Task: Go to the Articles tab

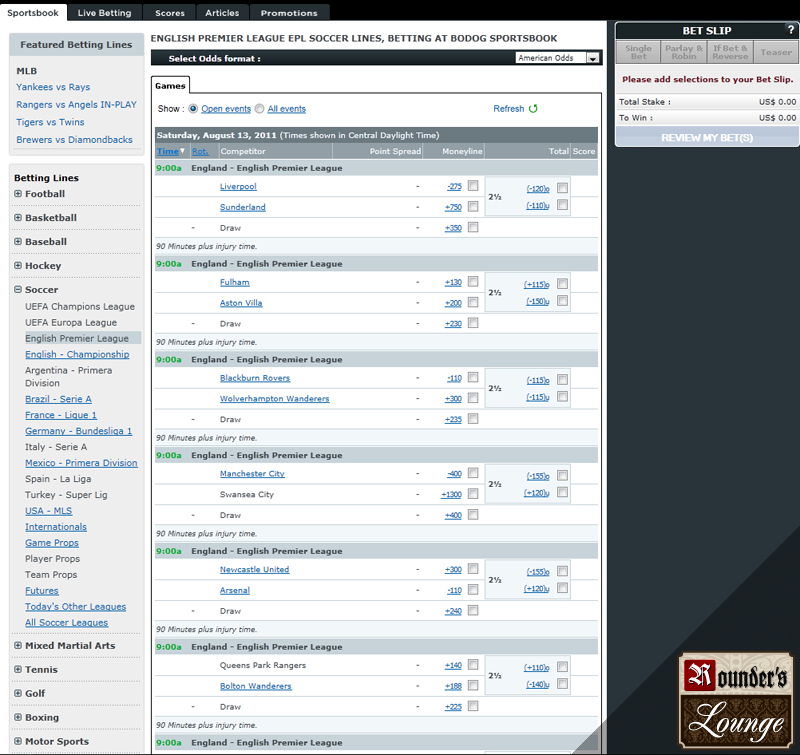Action: (x=222, y=13)
